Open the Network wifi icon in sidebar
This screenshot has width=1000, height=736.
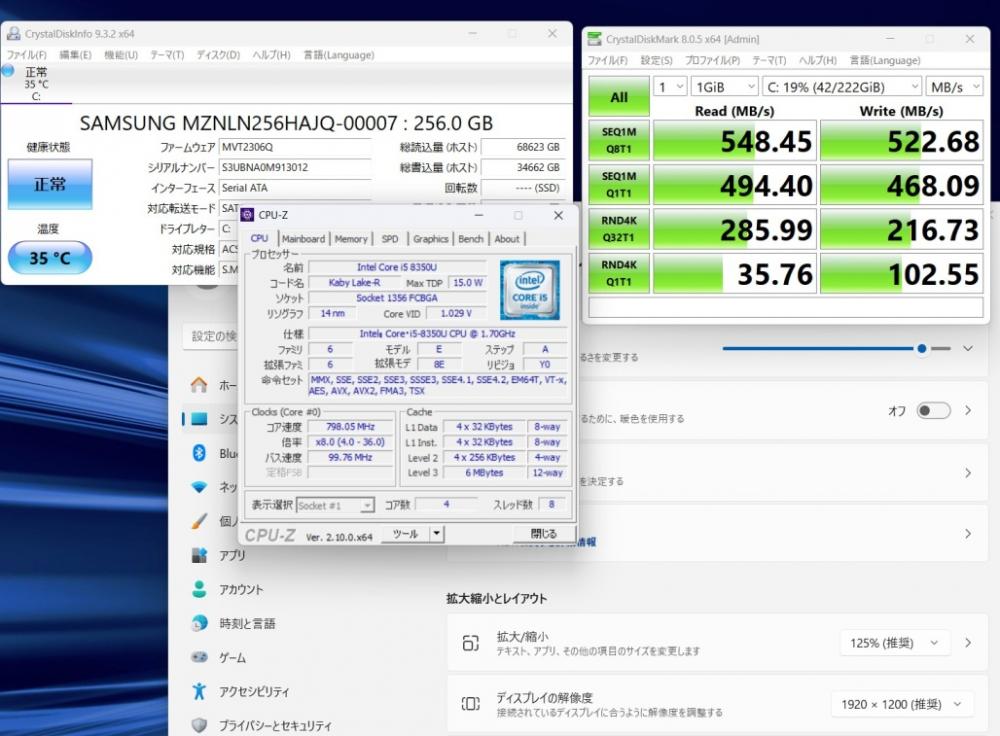(x=199, y=487)
